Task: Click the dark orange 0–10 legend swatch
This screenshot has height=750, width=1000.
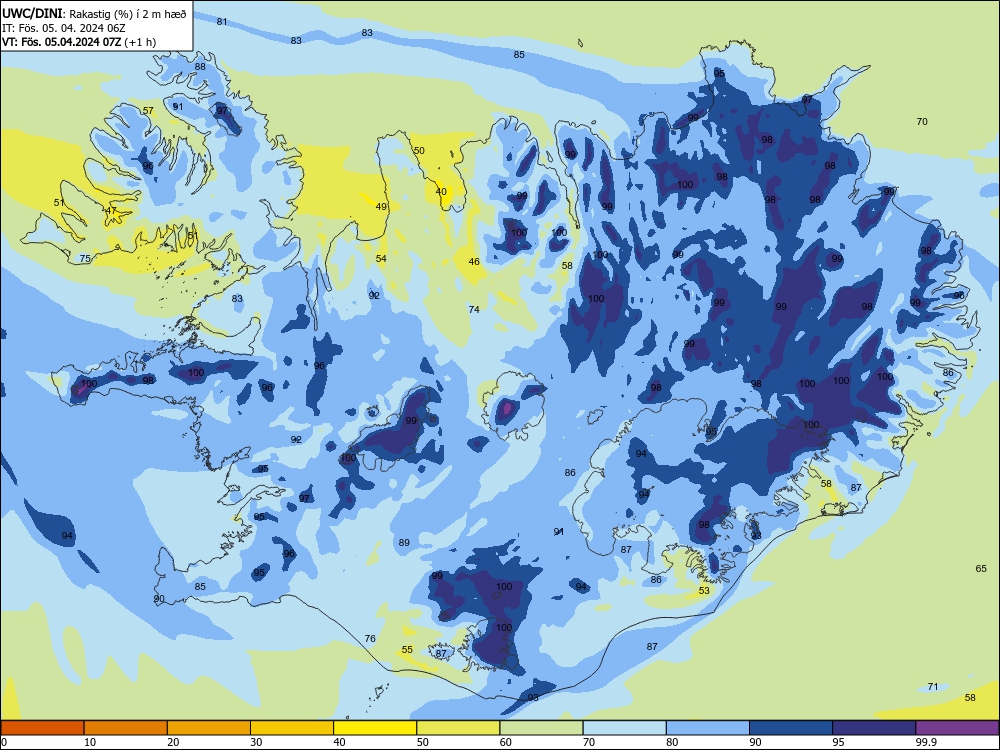Action: (42, 728)
